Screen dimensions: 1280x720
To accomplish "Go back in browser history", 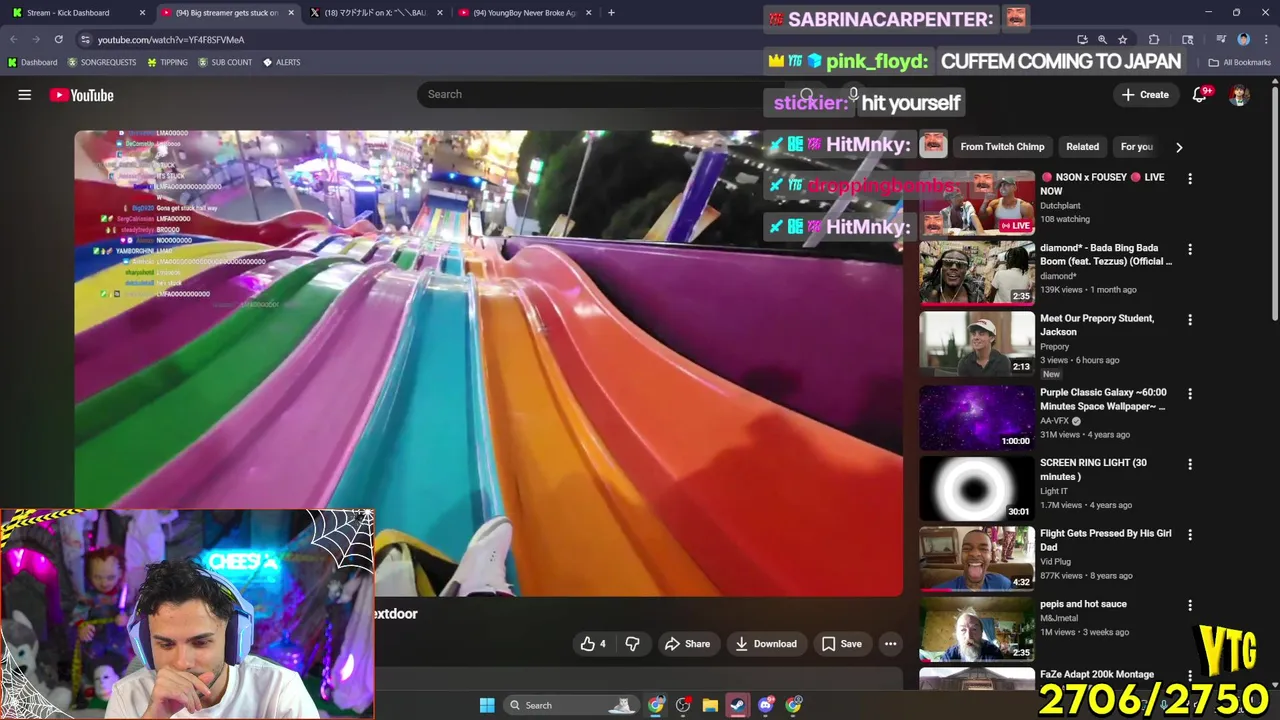I will point(14,40).
